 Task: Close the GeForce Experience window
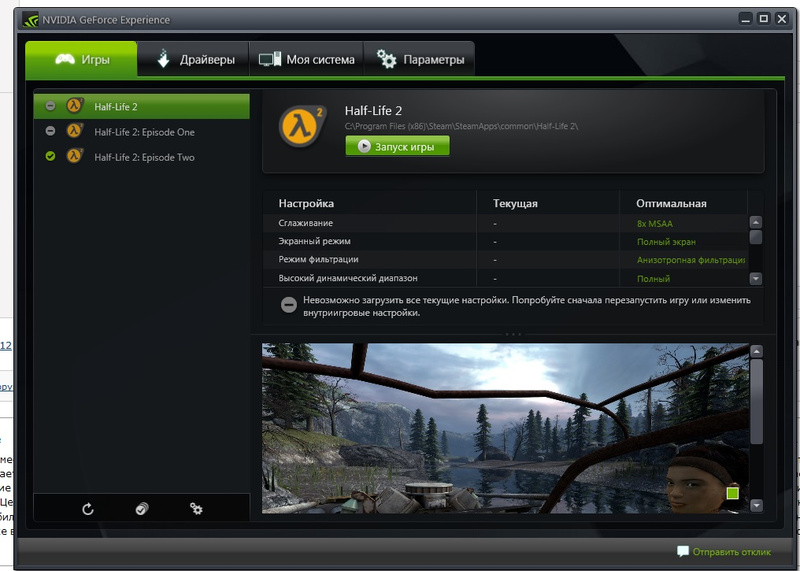click(782, 19)
